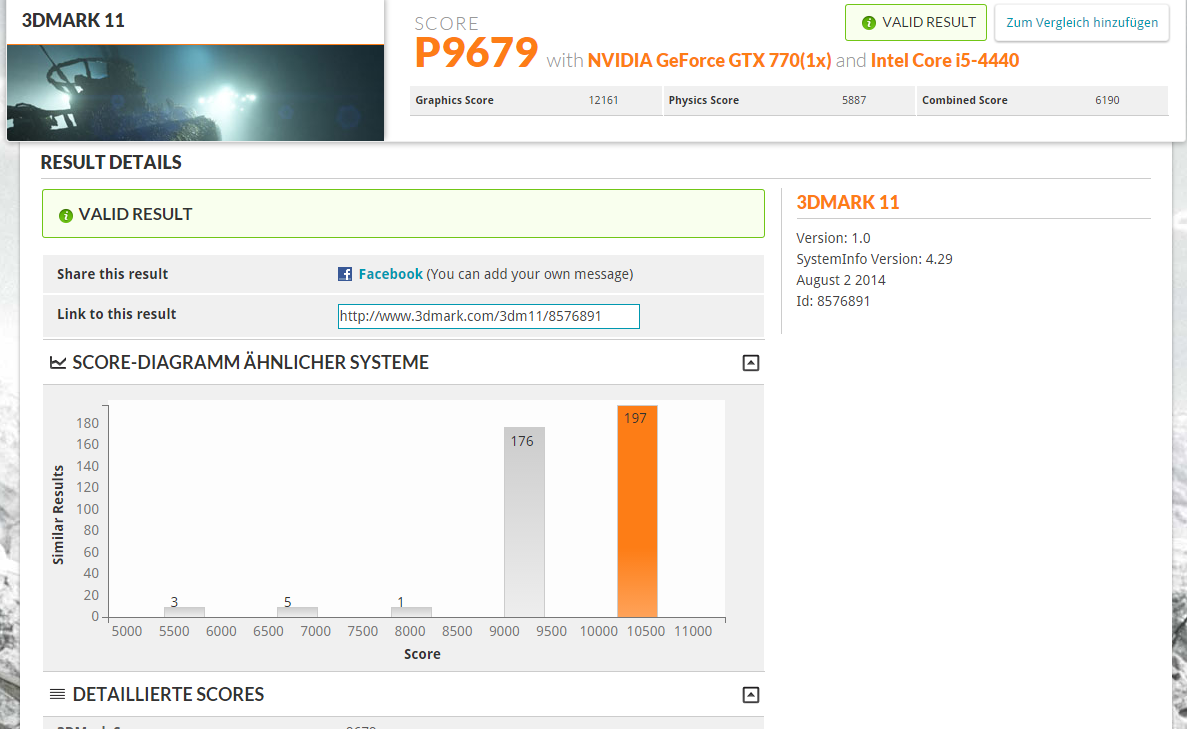Click the chart icon beside Score-Diagramm heading
The height and width of the screenshot is (729, 1187).
[x=58, y=363]
